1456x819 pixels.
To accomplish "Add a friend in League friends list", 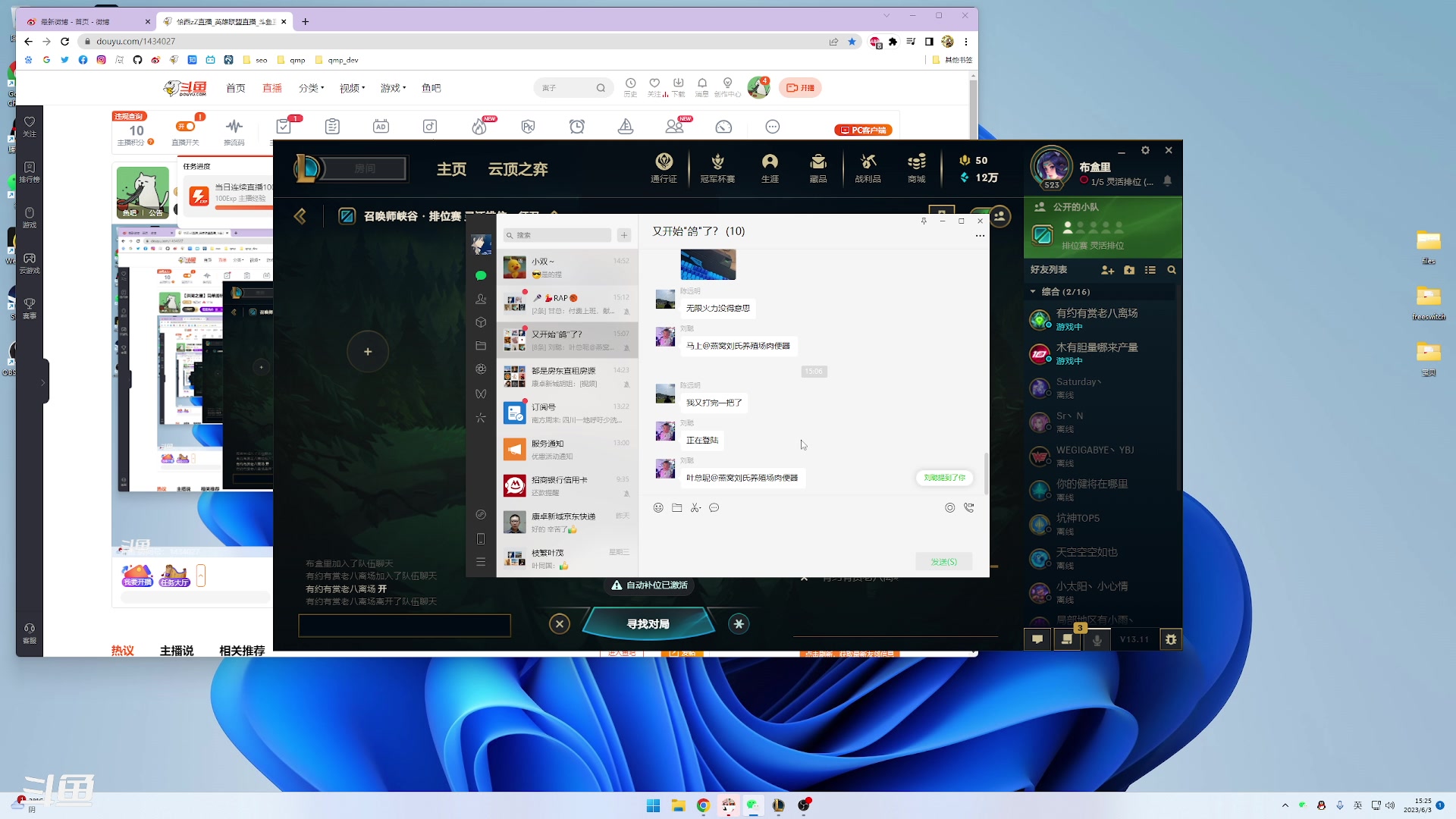I will [1107, 270].
